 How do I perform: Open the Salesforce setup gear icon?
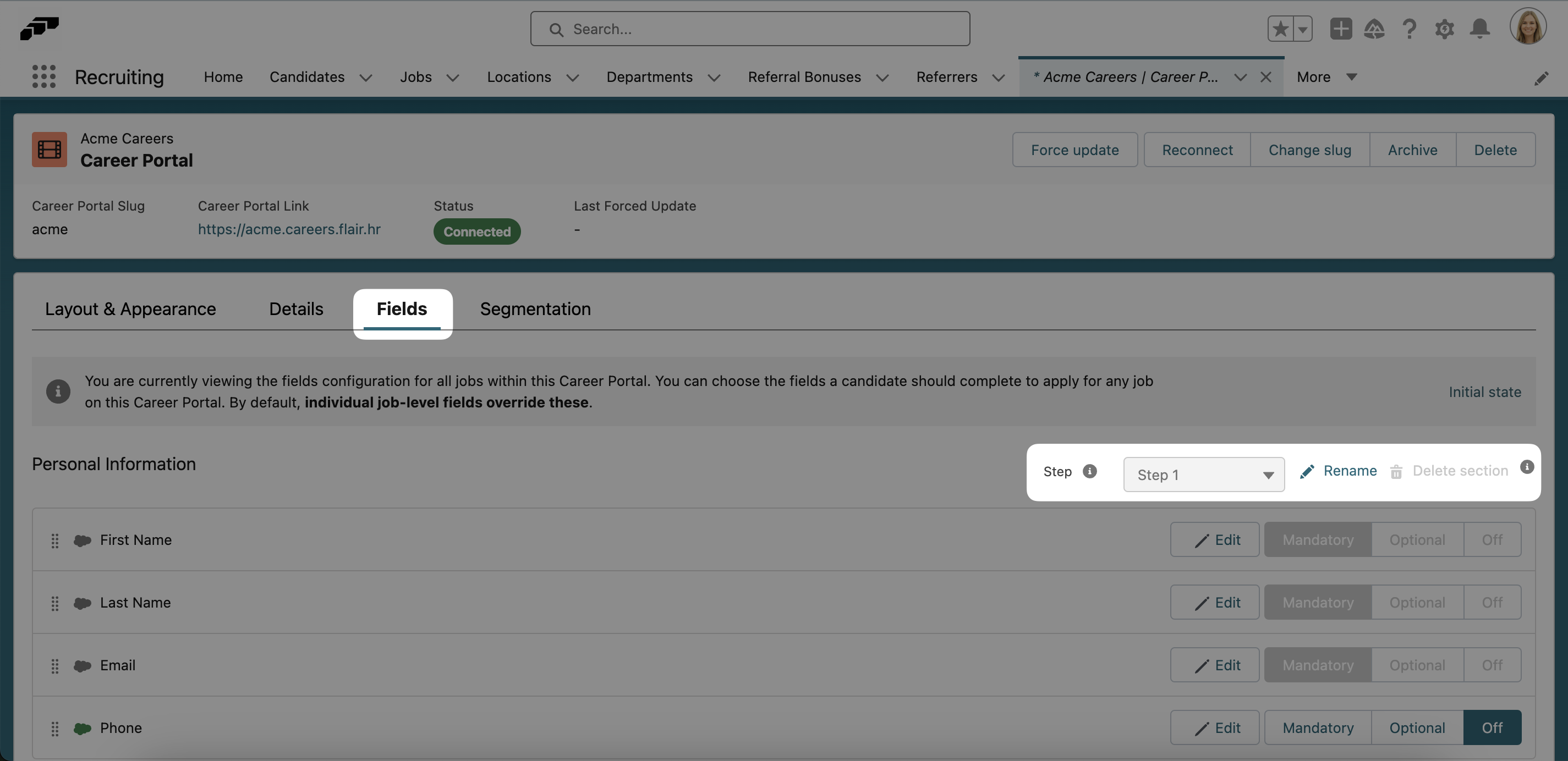[x=1444, y=29]
